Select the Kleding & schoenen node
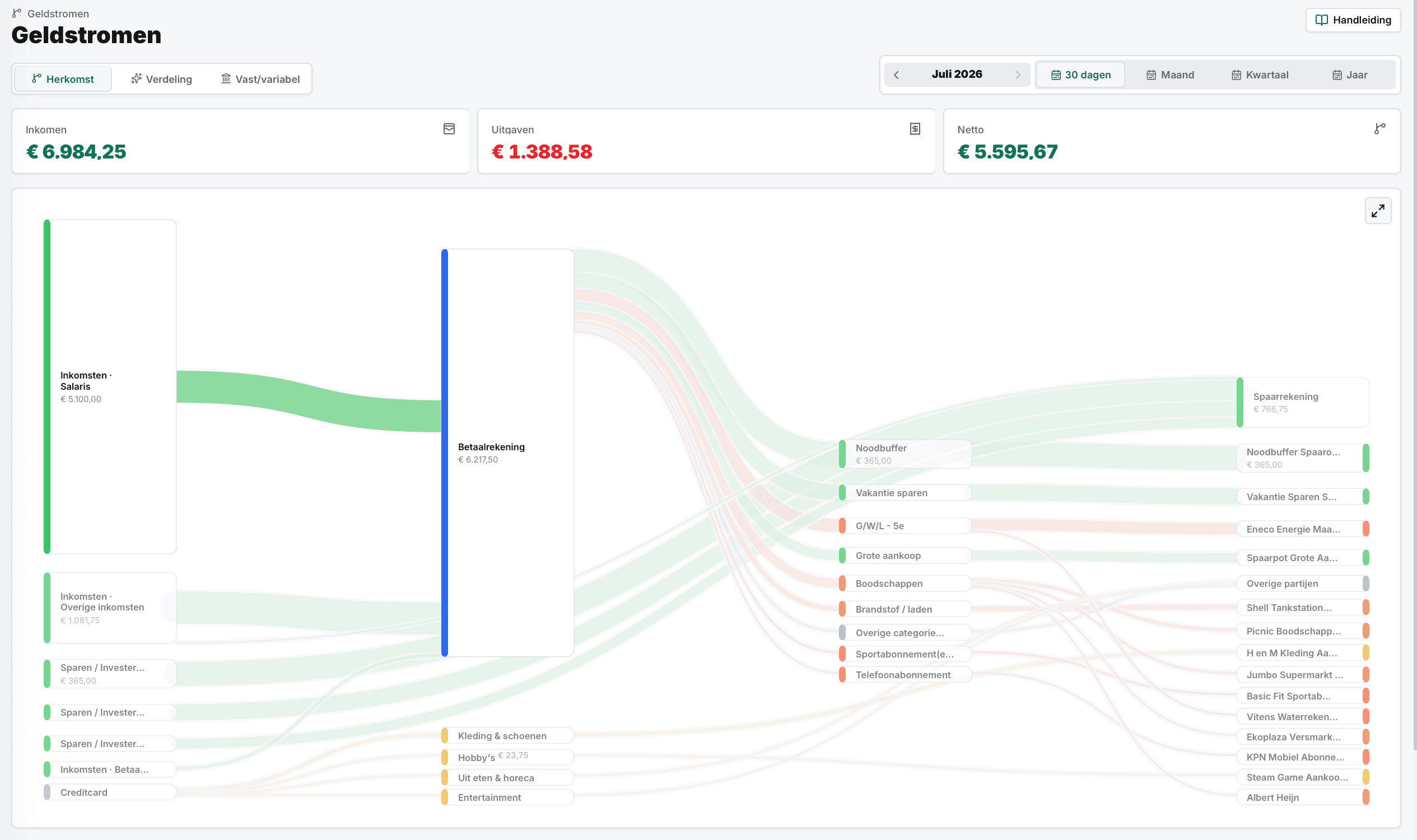1417x840 pixels. point(507,735)
